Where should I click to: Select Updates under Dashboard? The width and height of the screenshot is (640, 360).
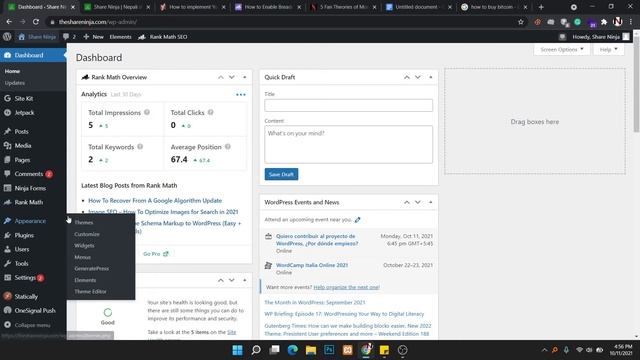[x=15, y=83]
